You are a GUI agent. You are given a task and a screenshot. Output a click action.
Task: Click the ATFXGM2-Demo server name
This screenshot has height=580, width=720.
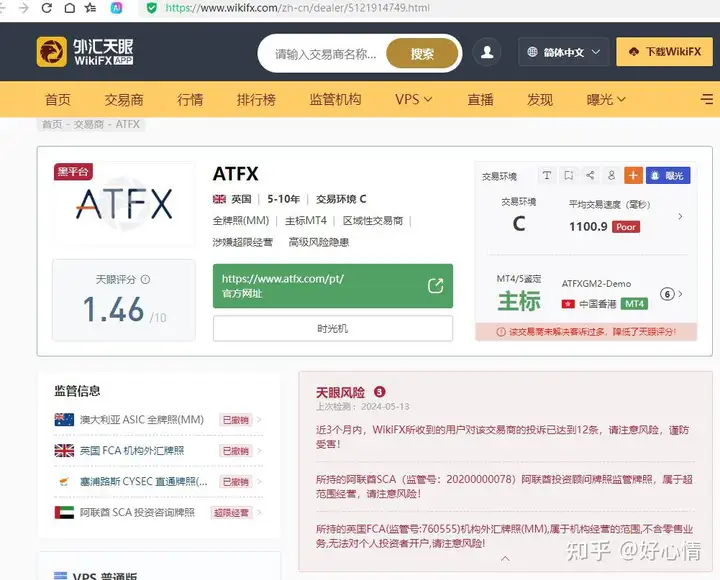596,284
